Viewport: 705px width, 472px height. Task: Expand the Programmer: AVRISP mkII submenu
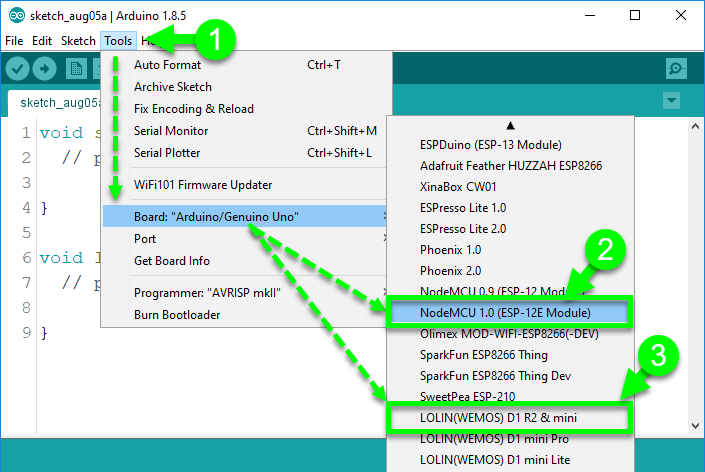pos(245,293)
